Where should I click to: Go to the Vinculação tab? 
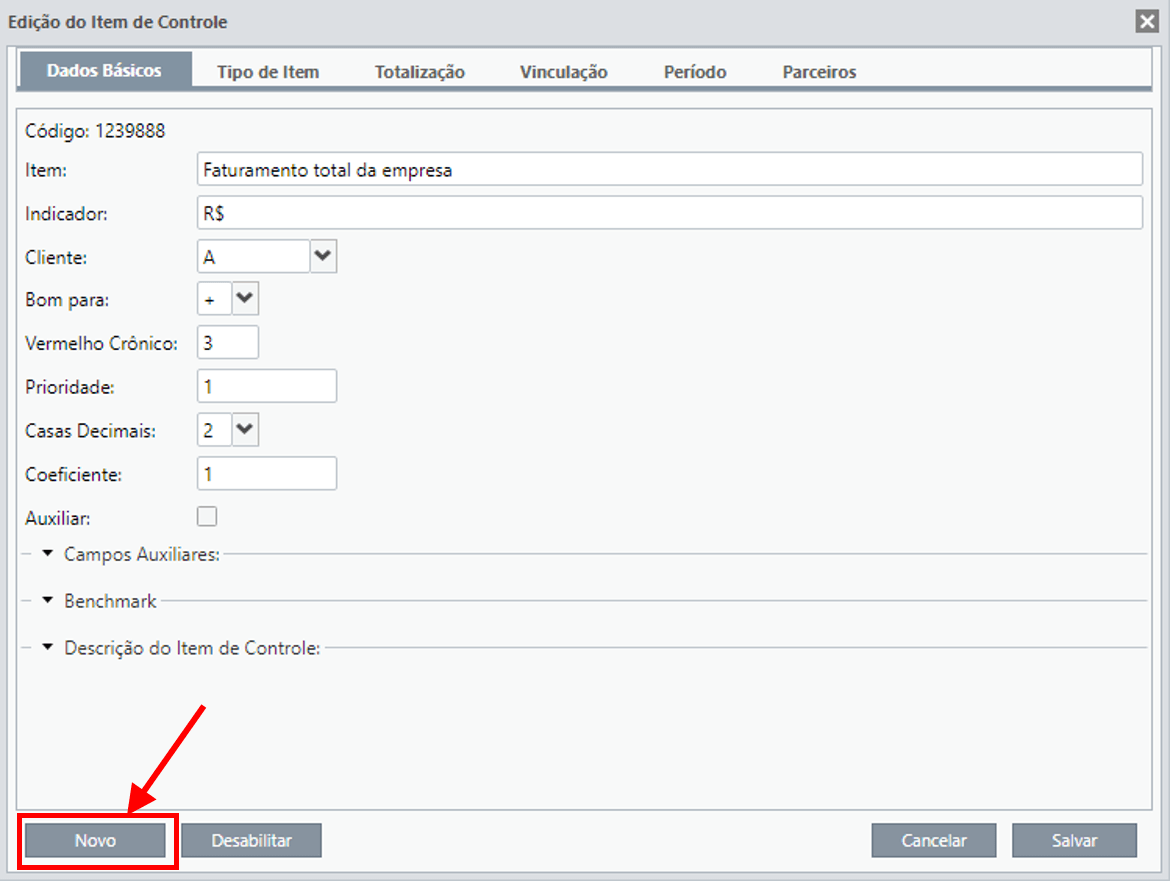[563, 72]
